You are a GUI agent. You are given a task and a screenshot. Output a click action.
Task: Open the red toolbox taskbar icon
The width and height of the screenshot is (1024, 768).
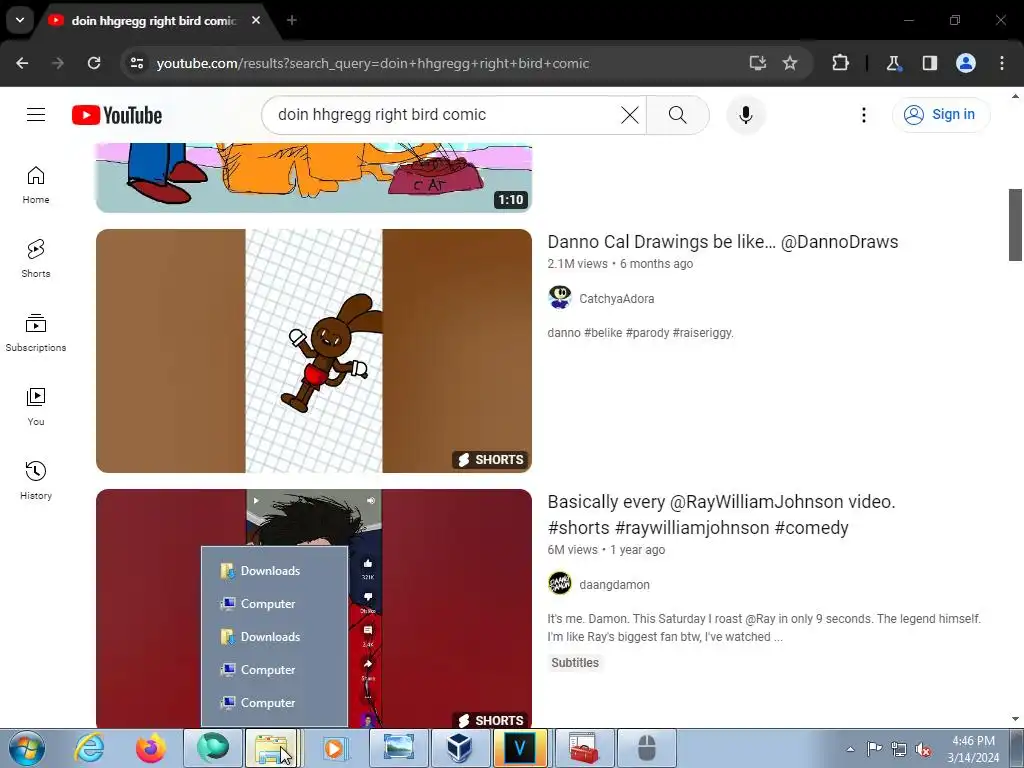(x=583, y=748)
